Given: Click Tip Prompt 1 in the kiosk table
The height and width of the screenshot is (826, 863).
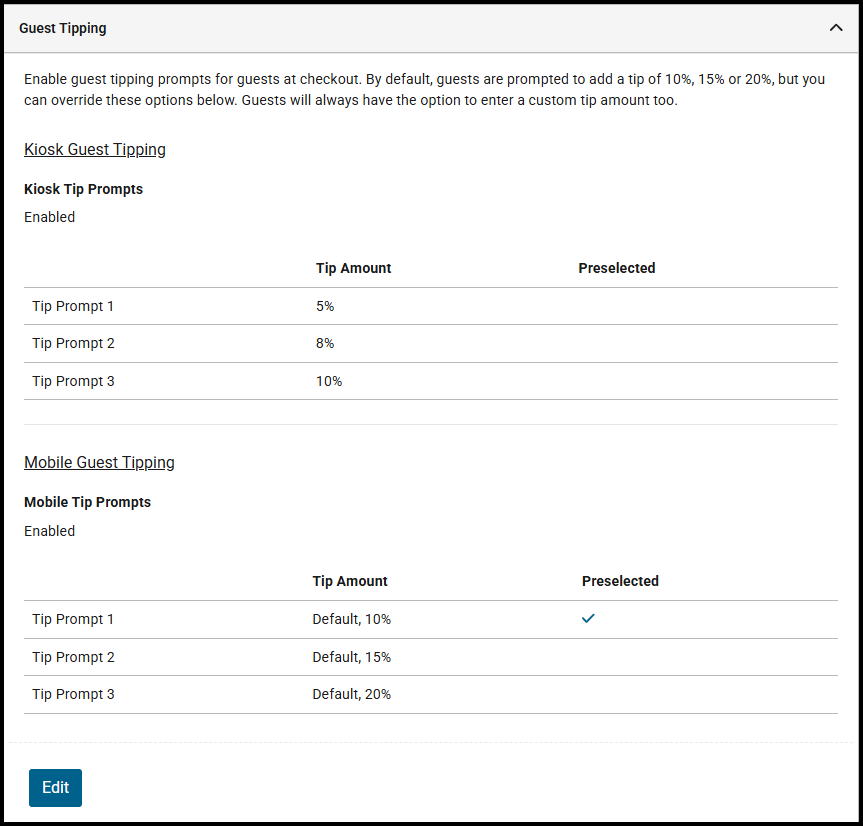Looking at the screenshot, I should tap(73, 306).
